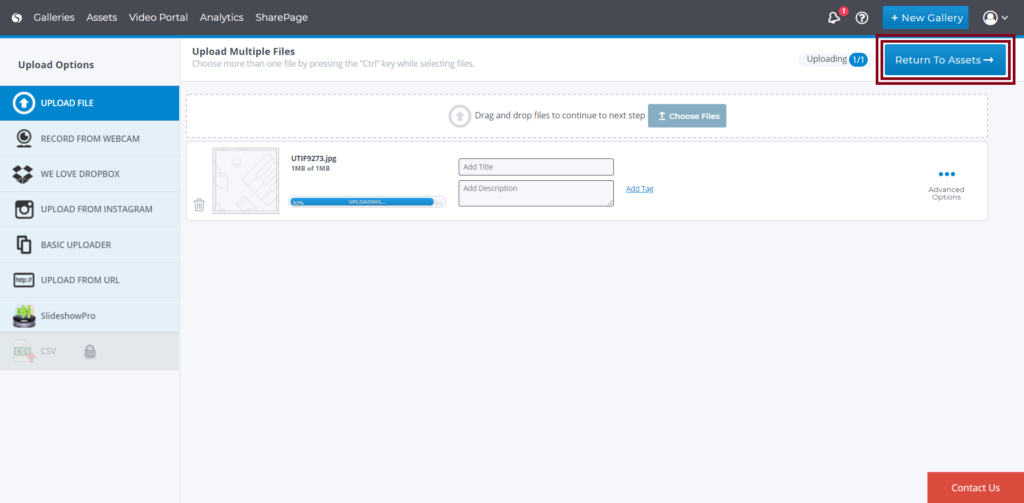Select Record From Webcam option
The width and height of the screenshot is (1024, 503).
tap(89, 138)
